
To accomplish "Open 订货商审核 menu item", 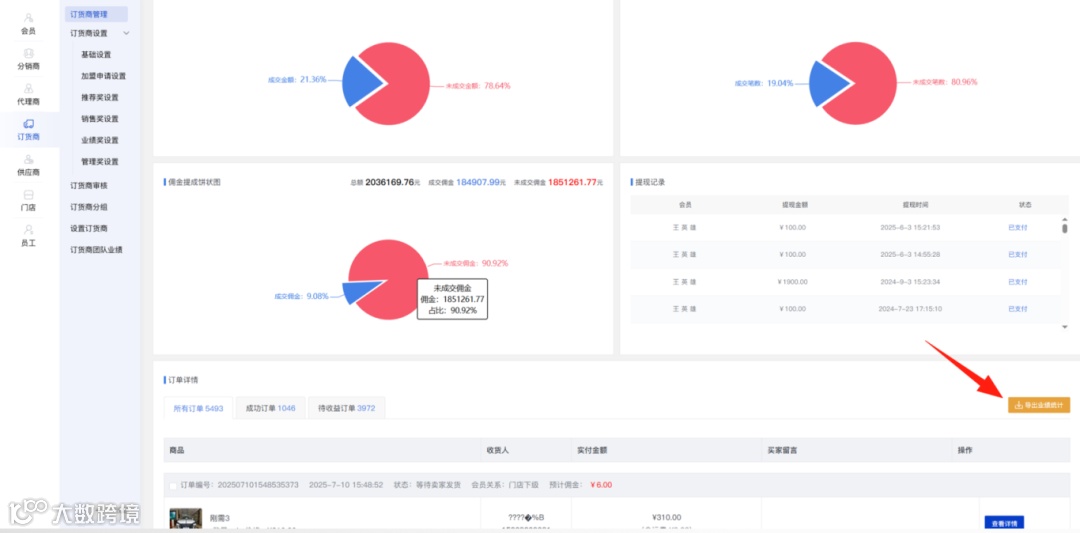I will tap(89, 185).
